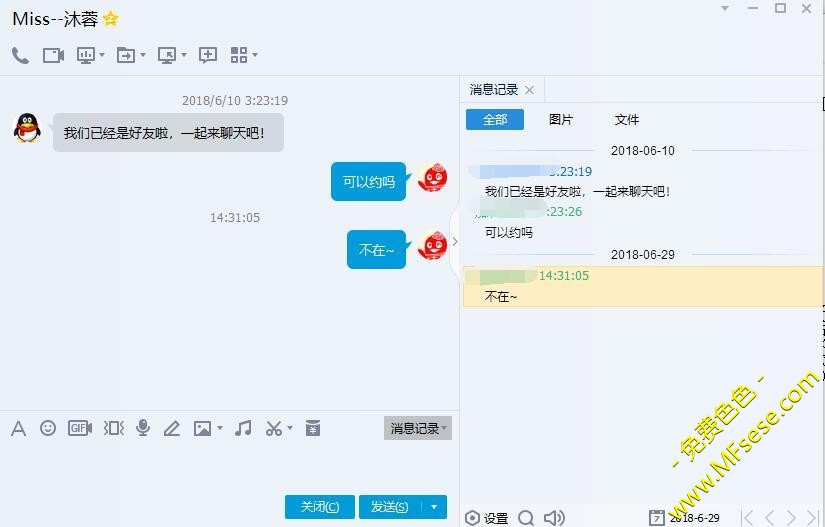Expand the send options arrow beside 发送
825x527 pixels.
click(x=434, y=507)
